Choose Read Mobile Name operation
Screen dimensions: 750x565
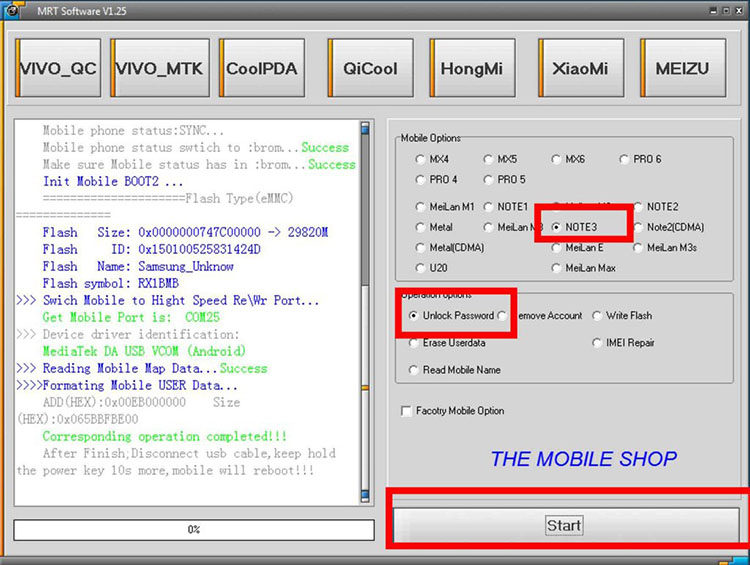point(455,370)
